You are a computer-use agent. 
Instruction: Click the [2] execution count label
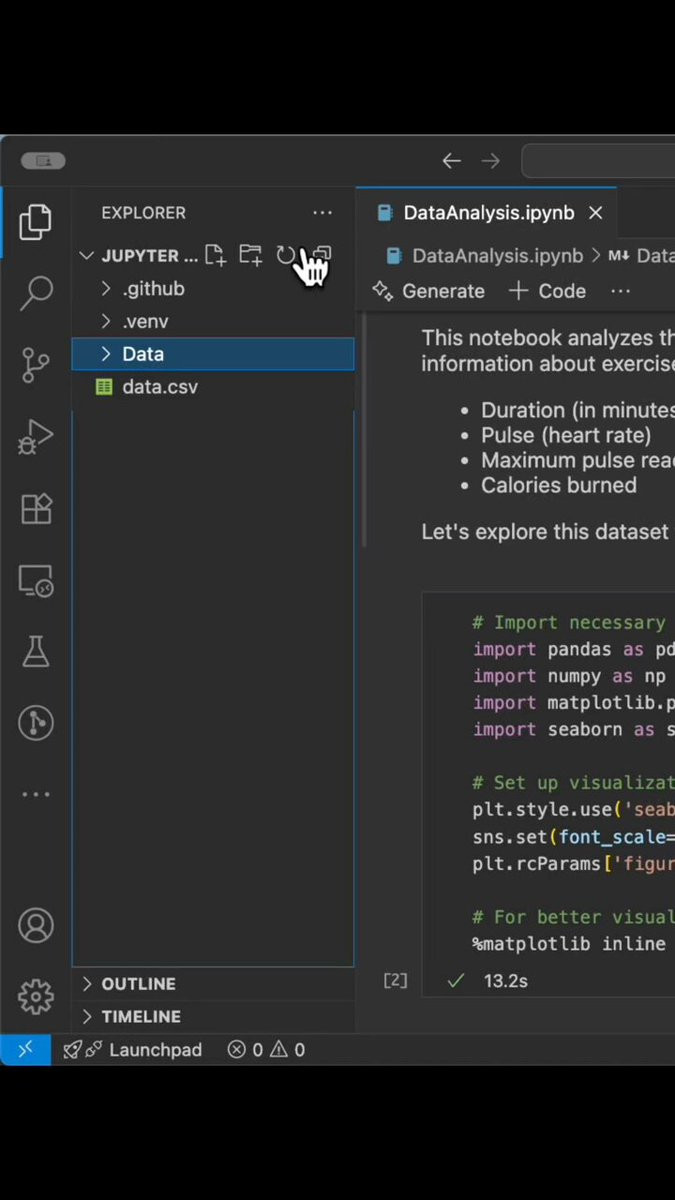[396, 981]
